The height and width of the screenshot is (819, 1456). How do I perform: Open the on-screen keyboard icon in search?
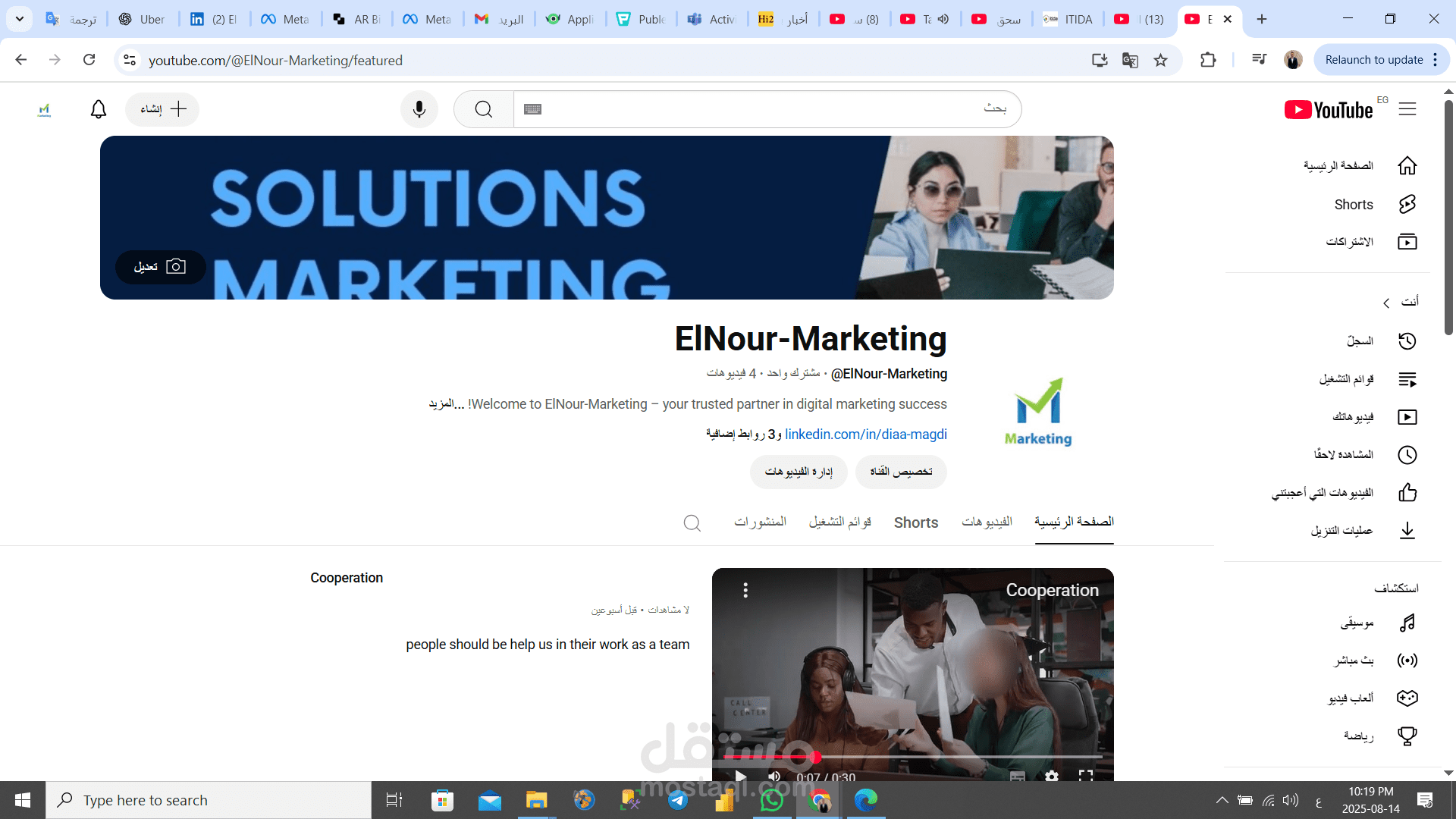pyautogui.click(x=533, y=109)
